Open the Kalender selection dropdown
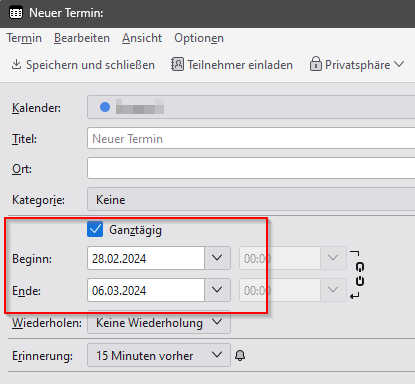This screenshot has height=384, width=415. (251, 107)
